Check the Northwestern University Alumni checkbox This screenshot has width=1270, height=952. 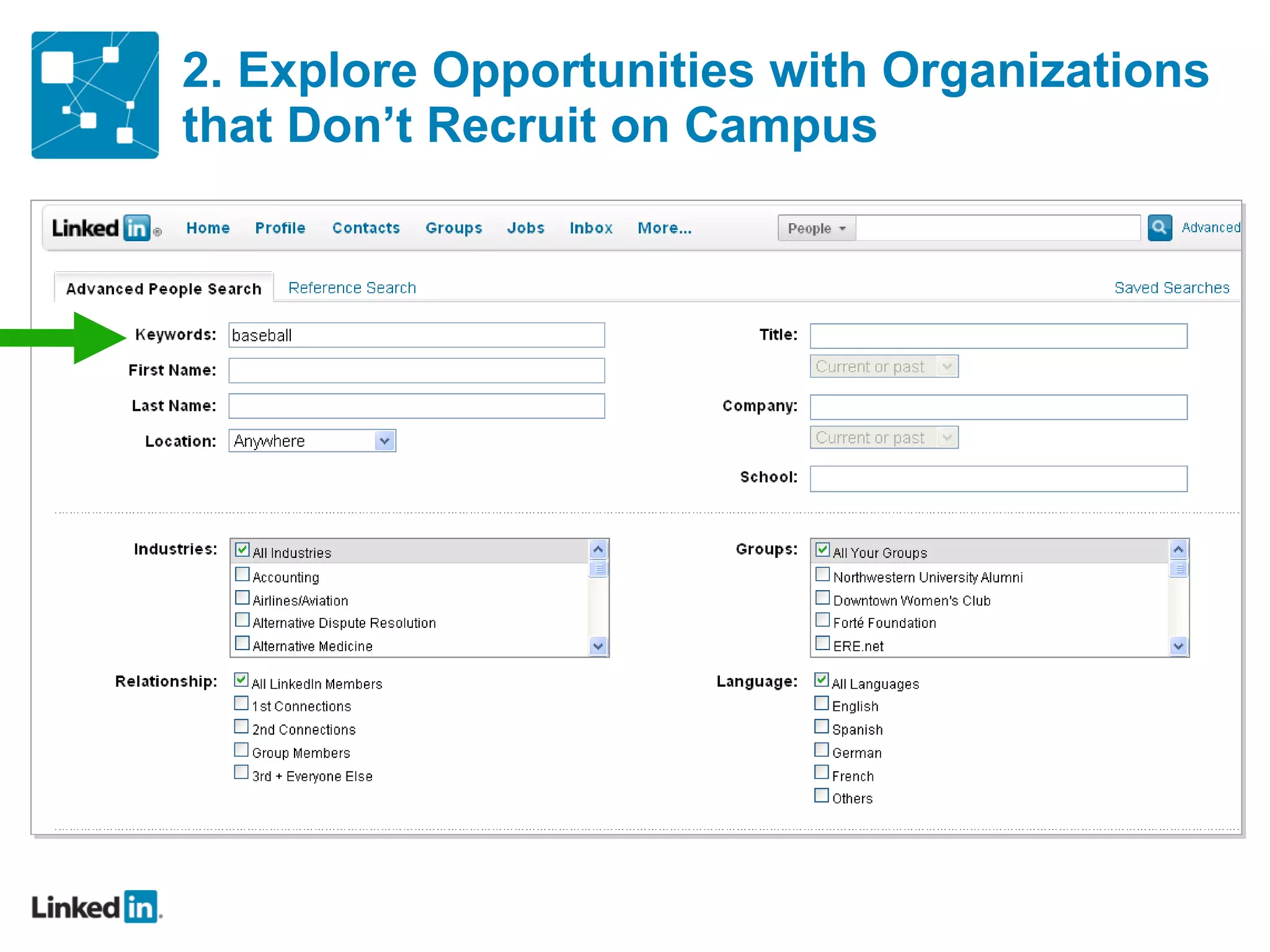click(x=823, y=575)
